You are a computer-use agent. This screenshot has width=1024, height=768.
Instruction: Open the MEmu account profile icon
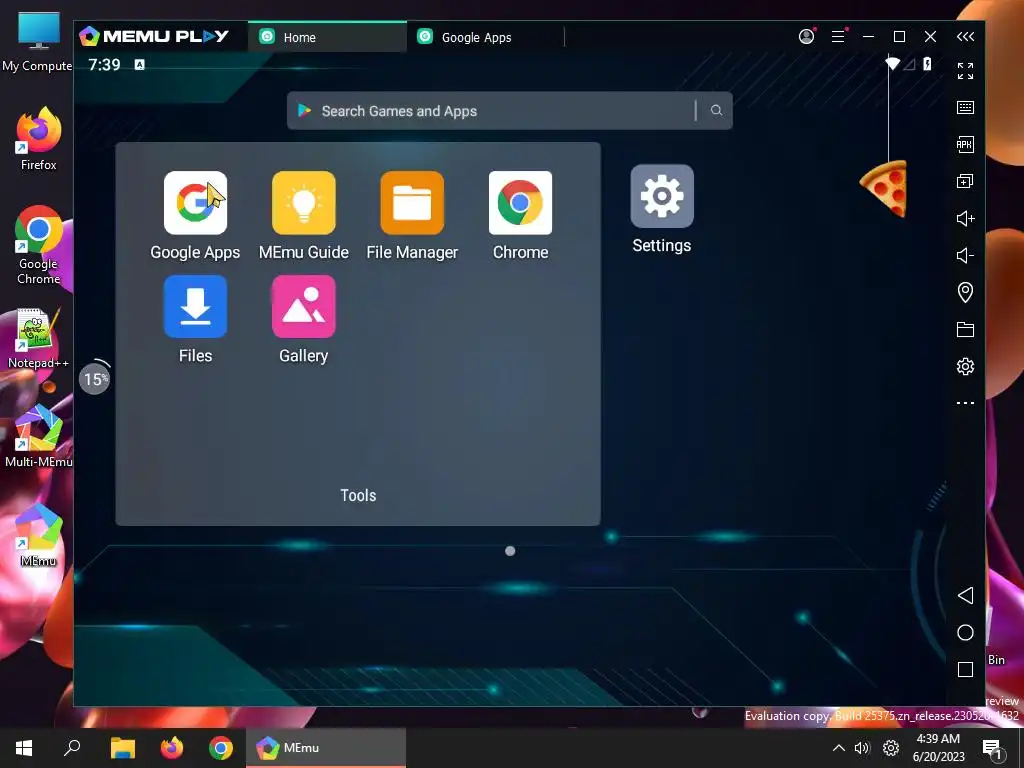click(x=807, y=37)
